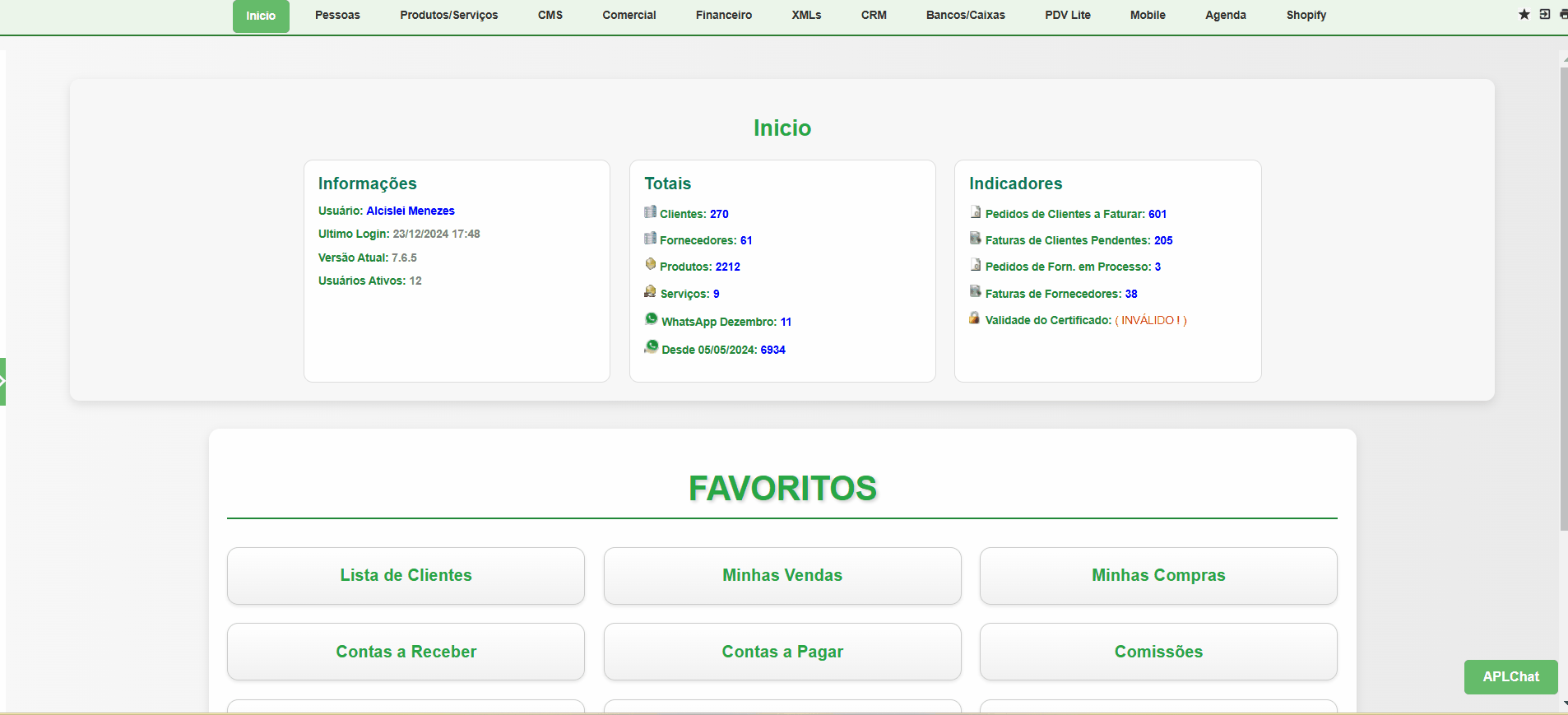Click icon next to Faturas de Clientes Pendentes
This screenshot has width=1568, height=715.
tap(975, 239)
